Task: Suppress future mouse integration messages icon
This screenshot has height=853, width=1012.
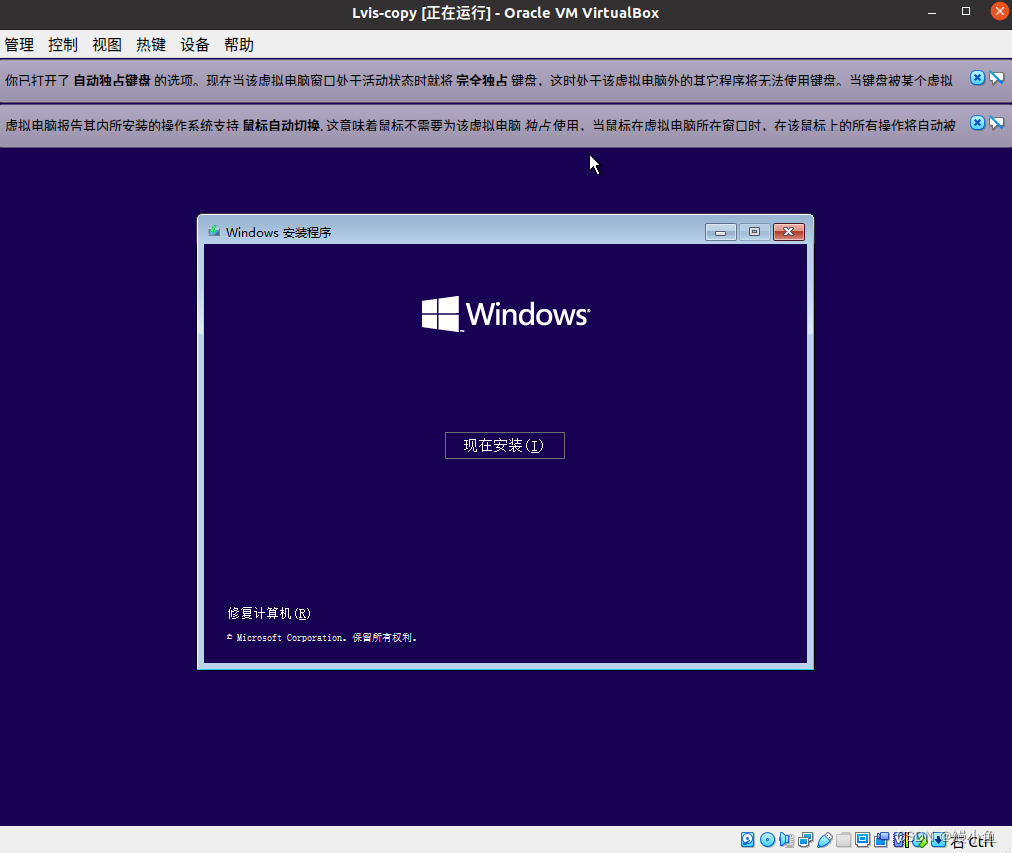Action: 997,123
